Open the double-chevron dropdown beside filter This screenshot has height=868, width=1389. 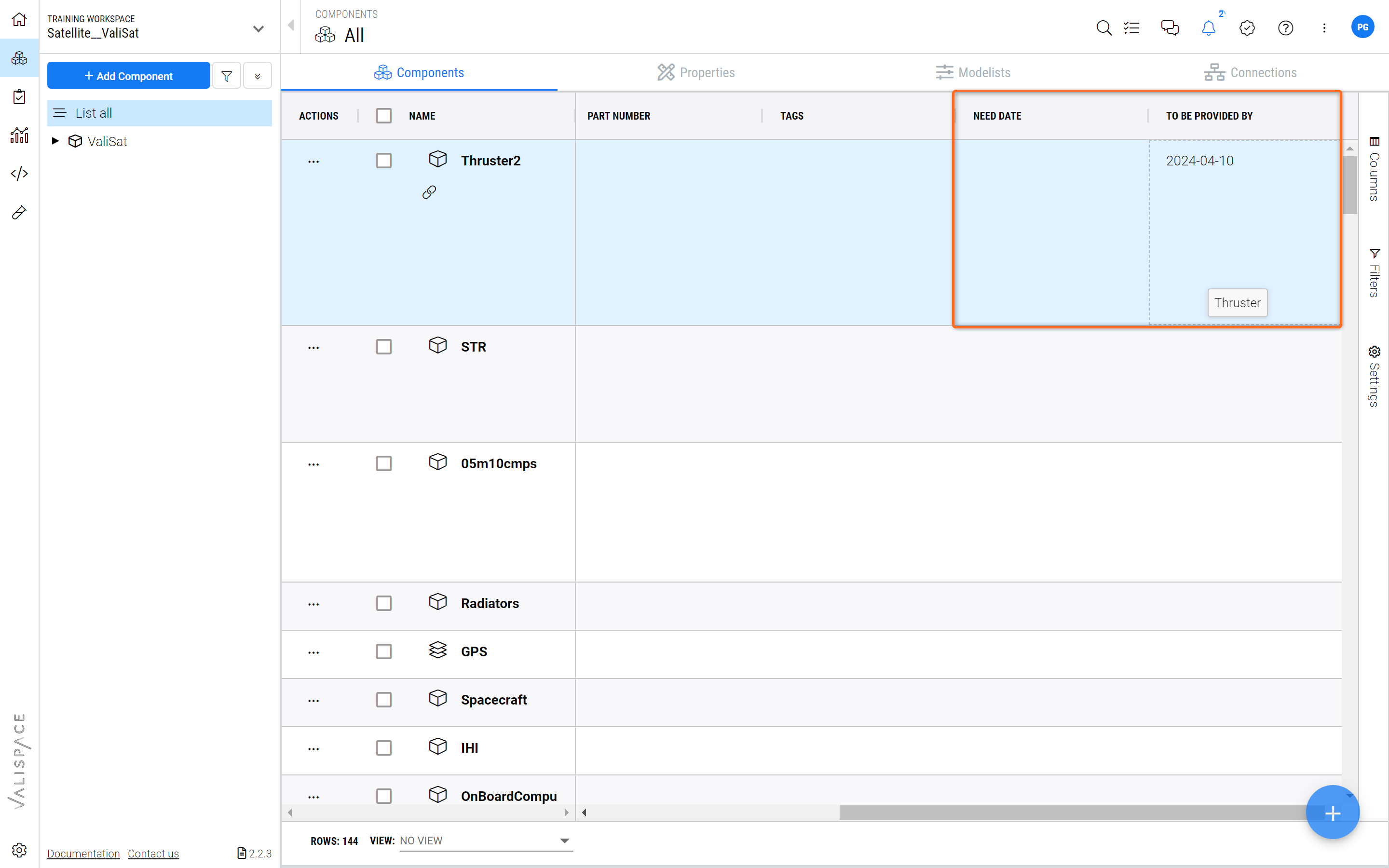pyautogui.click(x=258, y=76)
